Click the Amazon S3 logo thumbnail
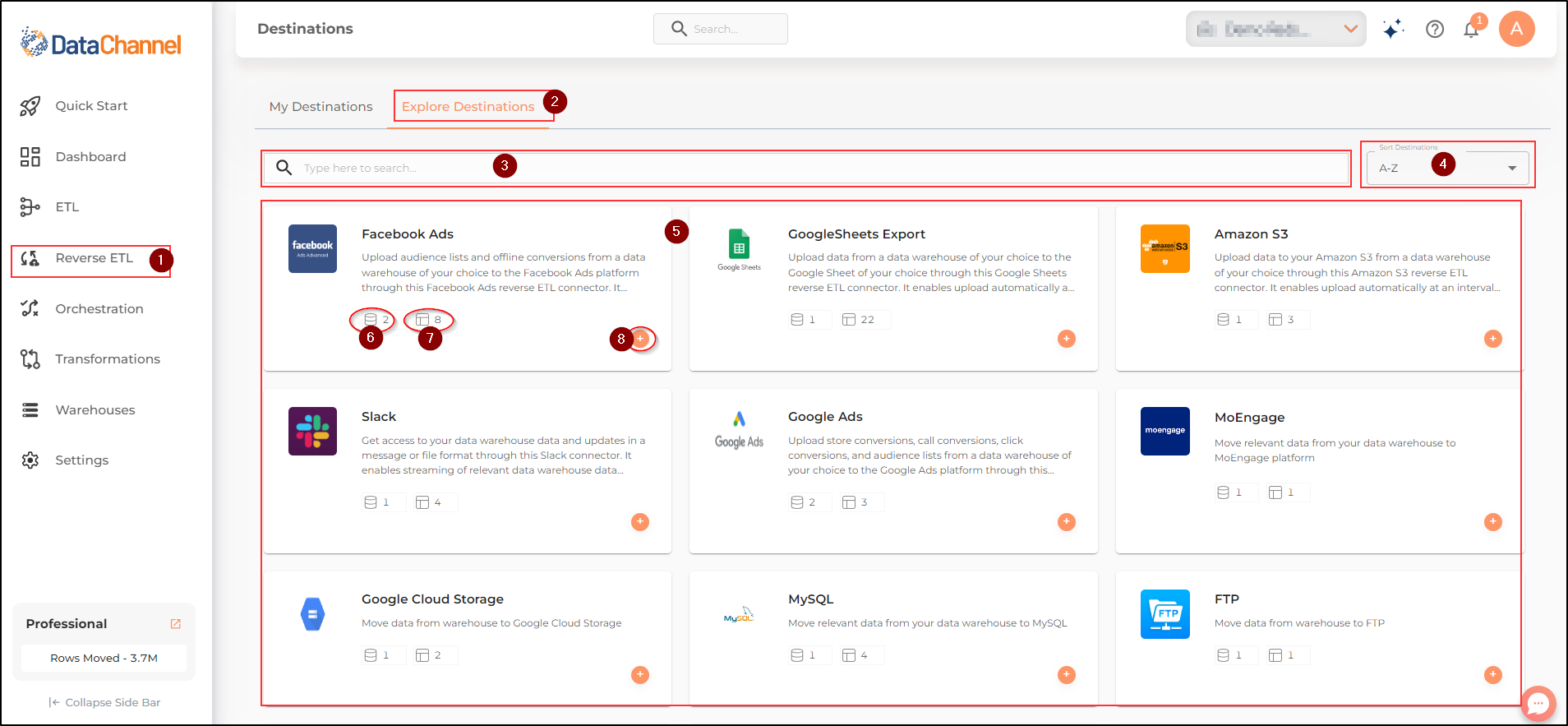The height and width of the screenshot is (726, 1568). click(x=1165, y=248)
